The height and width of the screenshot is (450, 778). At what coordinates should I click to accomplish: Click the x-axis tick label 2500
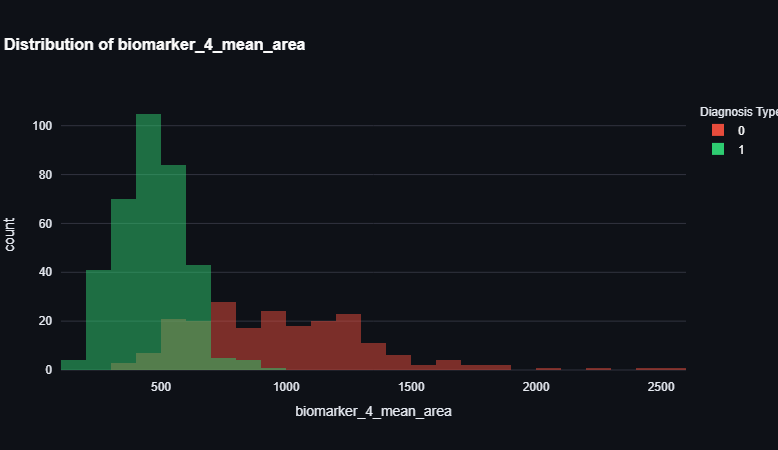point(660,386)
